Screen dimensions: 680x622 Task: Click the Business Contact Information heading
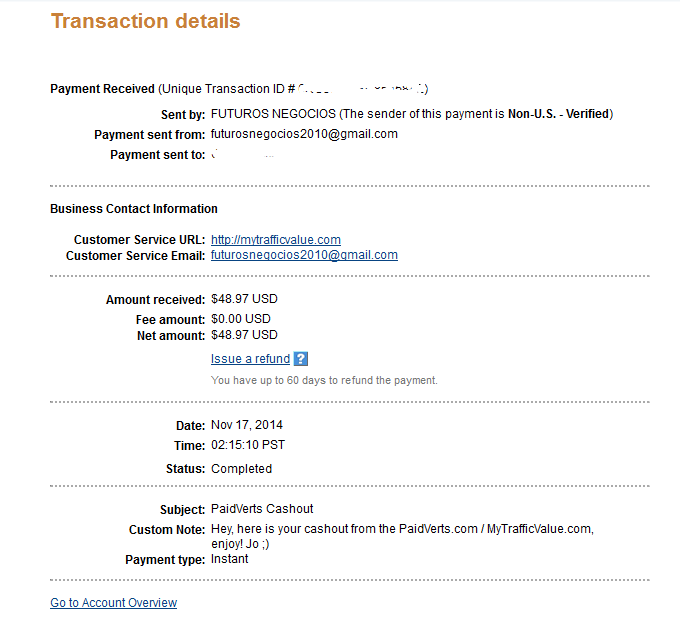pos(134,209)
